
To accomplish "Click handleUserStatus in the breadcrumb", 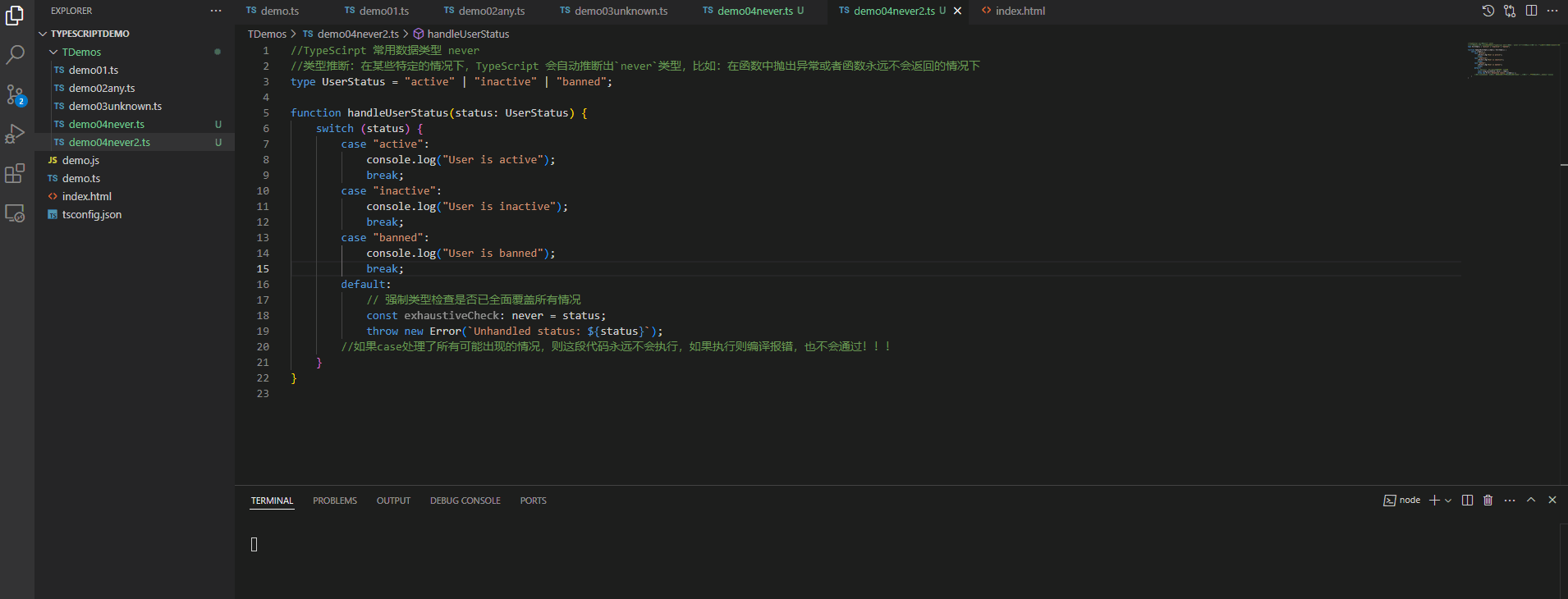I will [x=468, y=34].
